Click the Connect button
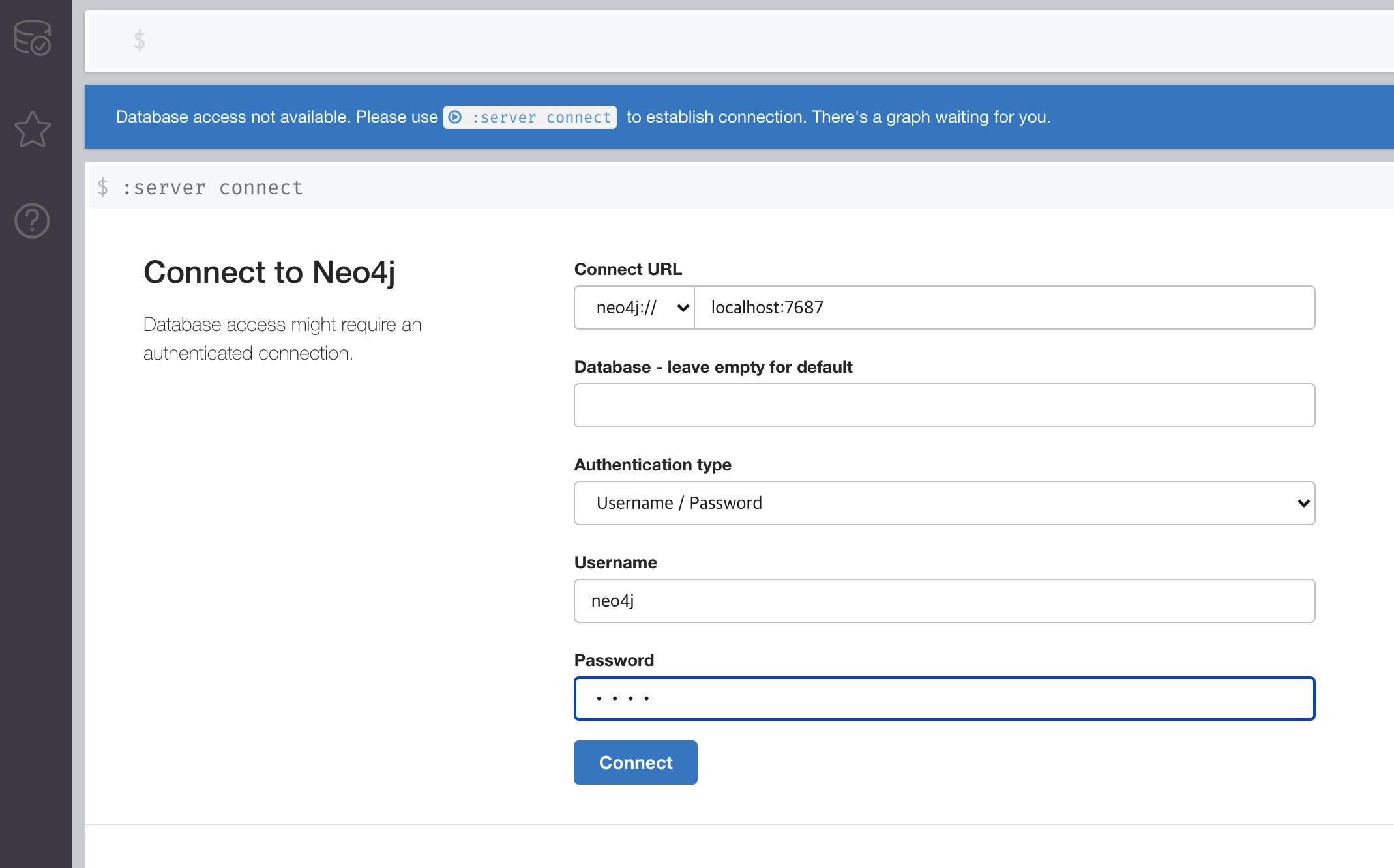Screen dimensions: 1394x868 [635, 762]
